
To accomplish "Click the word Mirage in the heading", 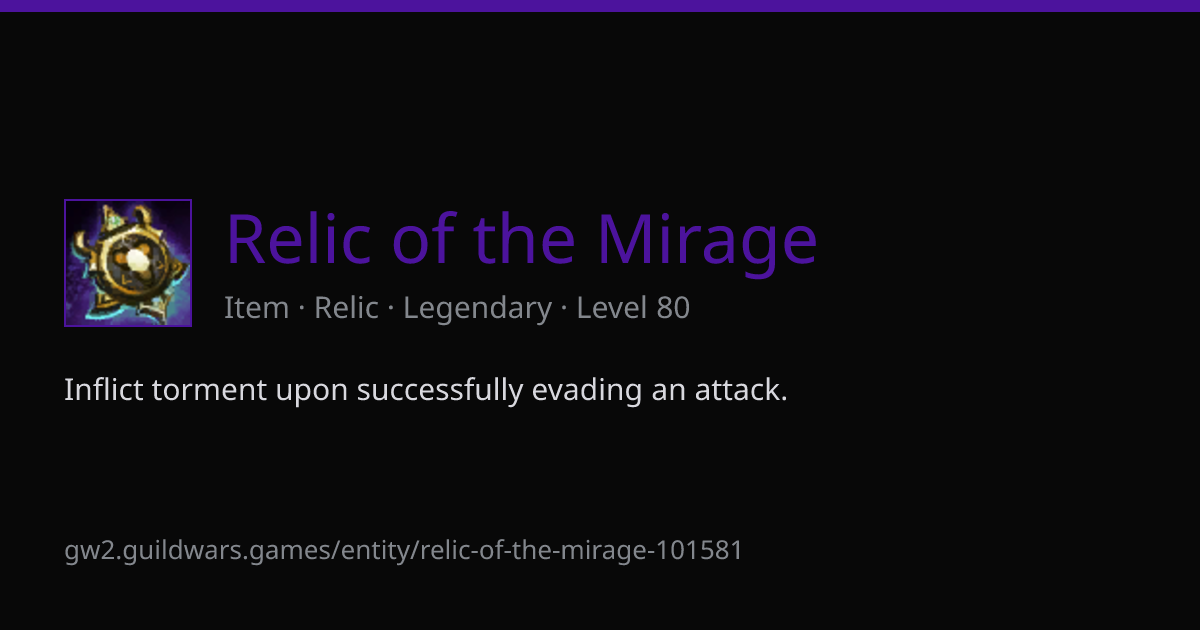I will [707, 240].
